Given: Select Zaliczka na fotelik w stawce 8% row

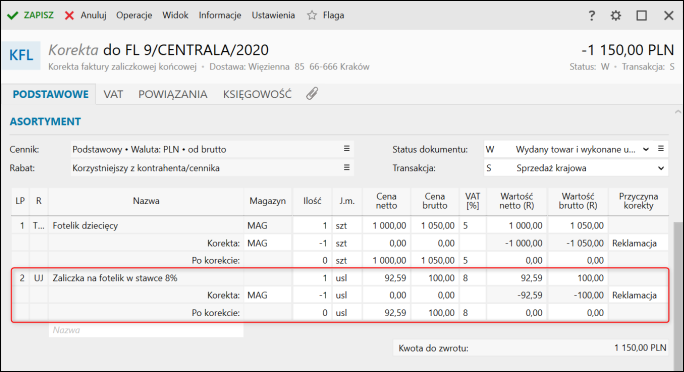Looking at the screenshot, I should (x=115, y=278).
